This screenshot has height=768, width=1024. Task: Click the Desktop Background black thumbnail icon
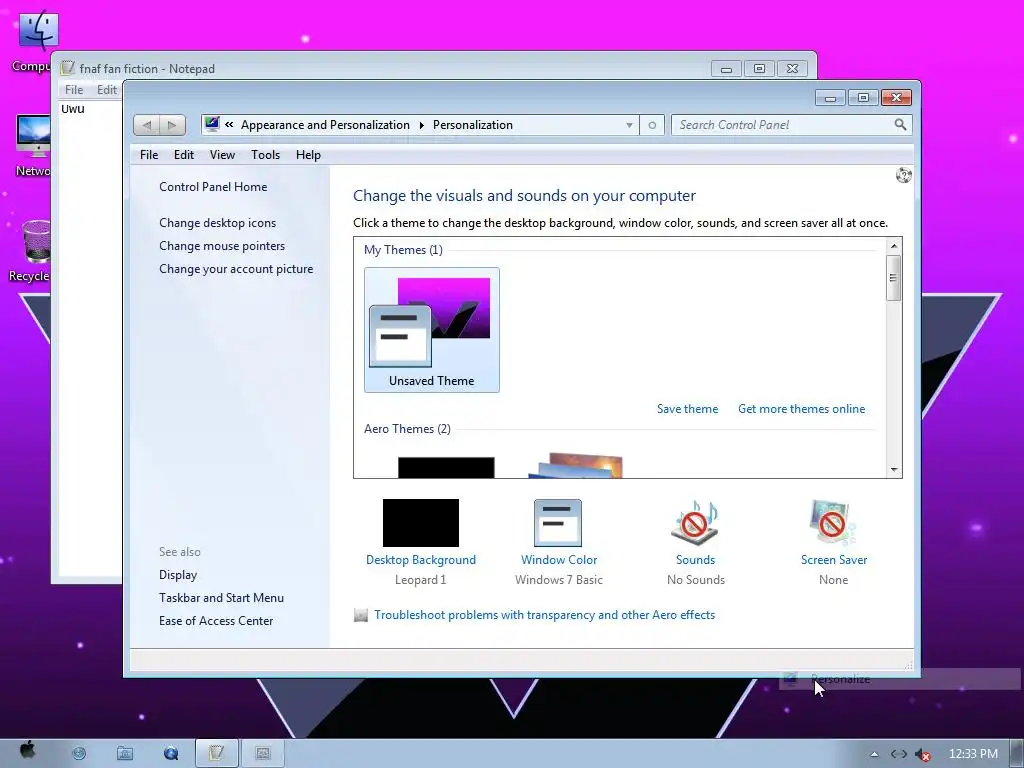point(421,522)
